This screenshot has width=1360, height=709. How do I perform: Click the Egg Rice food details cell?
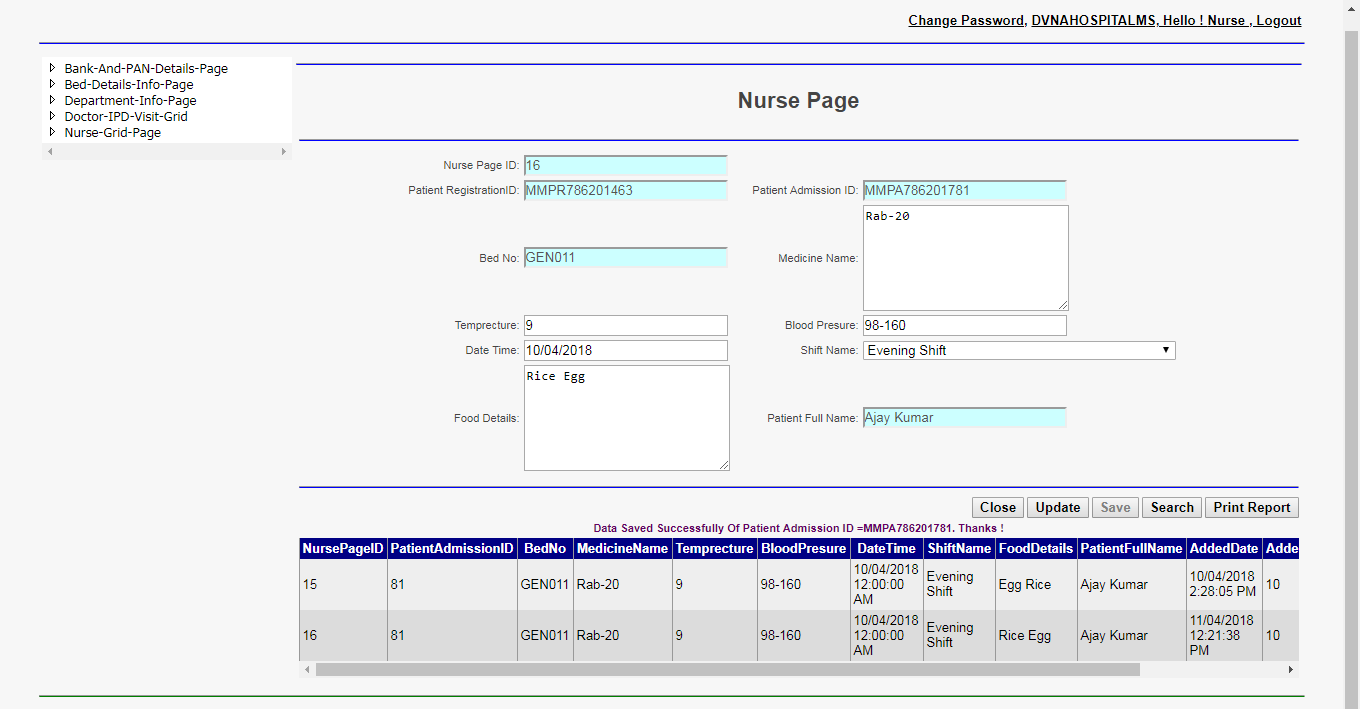point(1036,584)
